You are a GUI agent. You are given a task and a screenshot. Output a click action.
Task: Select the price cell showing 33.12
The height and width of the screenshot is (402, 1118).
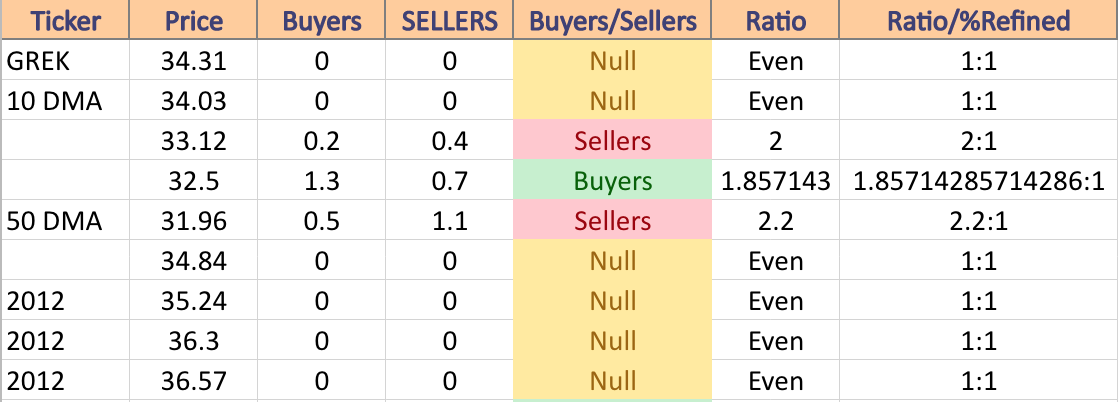coord(193,140)
